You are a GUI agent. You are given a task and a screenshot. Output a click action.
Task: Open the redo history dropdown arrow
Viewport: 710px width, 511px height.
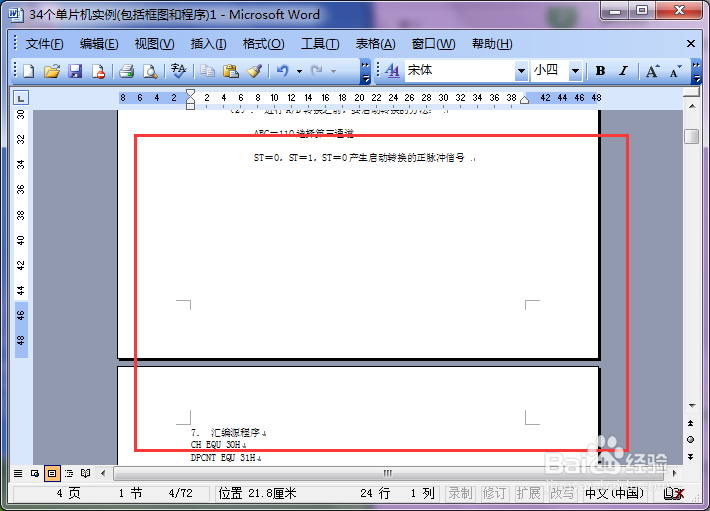pos(334,71)
